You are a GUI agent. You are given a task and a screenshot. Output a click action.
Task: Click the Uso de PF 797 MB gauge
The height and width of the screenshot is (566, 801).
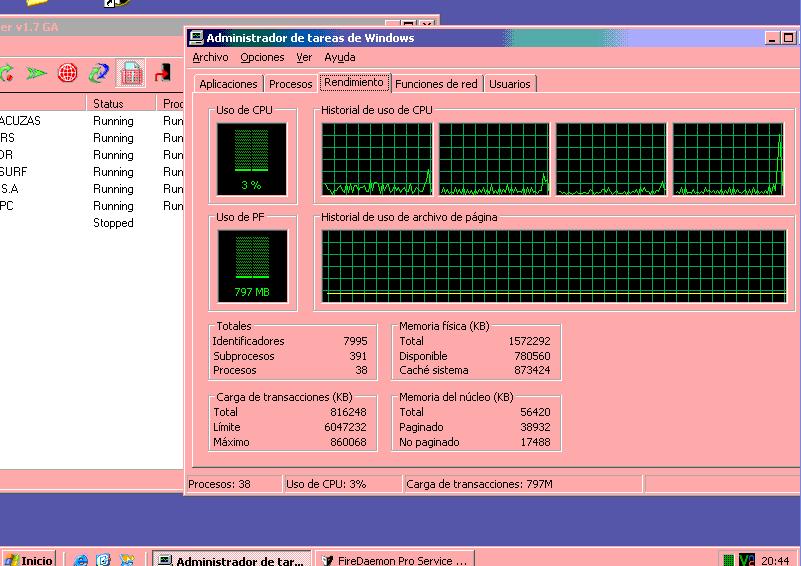click(x=252, y=266)
